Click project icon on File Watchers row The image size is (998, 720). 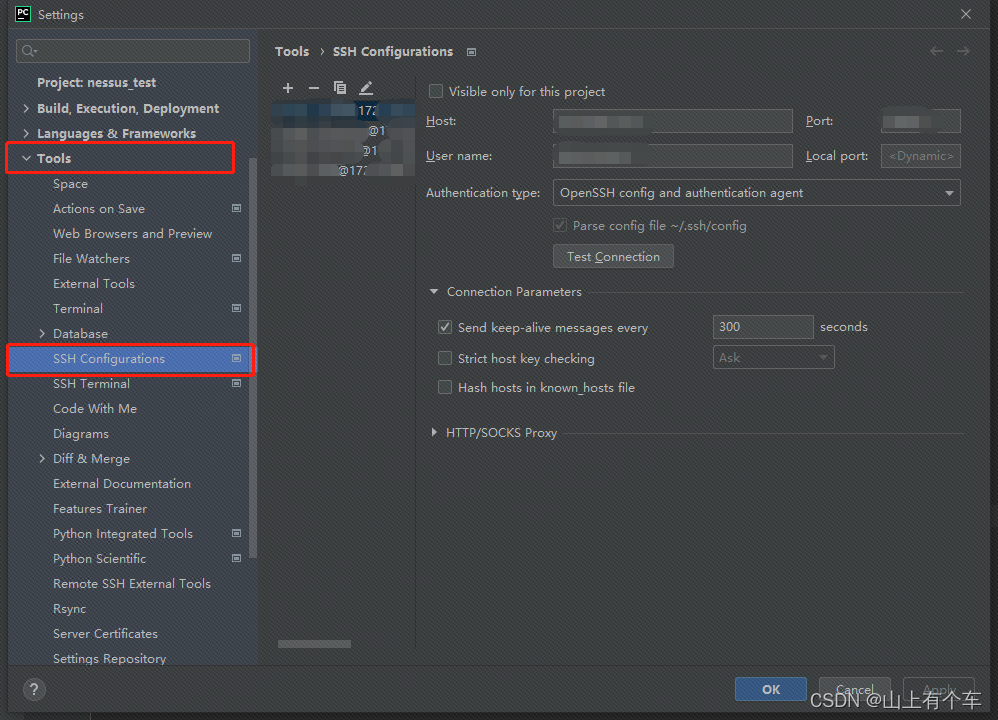pyautogui.click(x=236, y=258)
